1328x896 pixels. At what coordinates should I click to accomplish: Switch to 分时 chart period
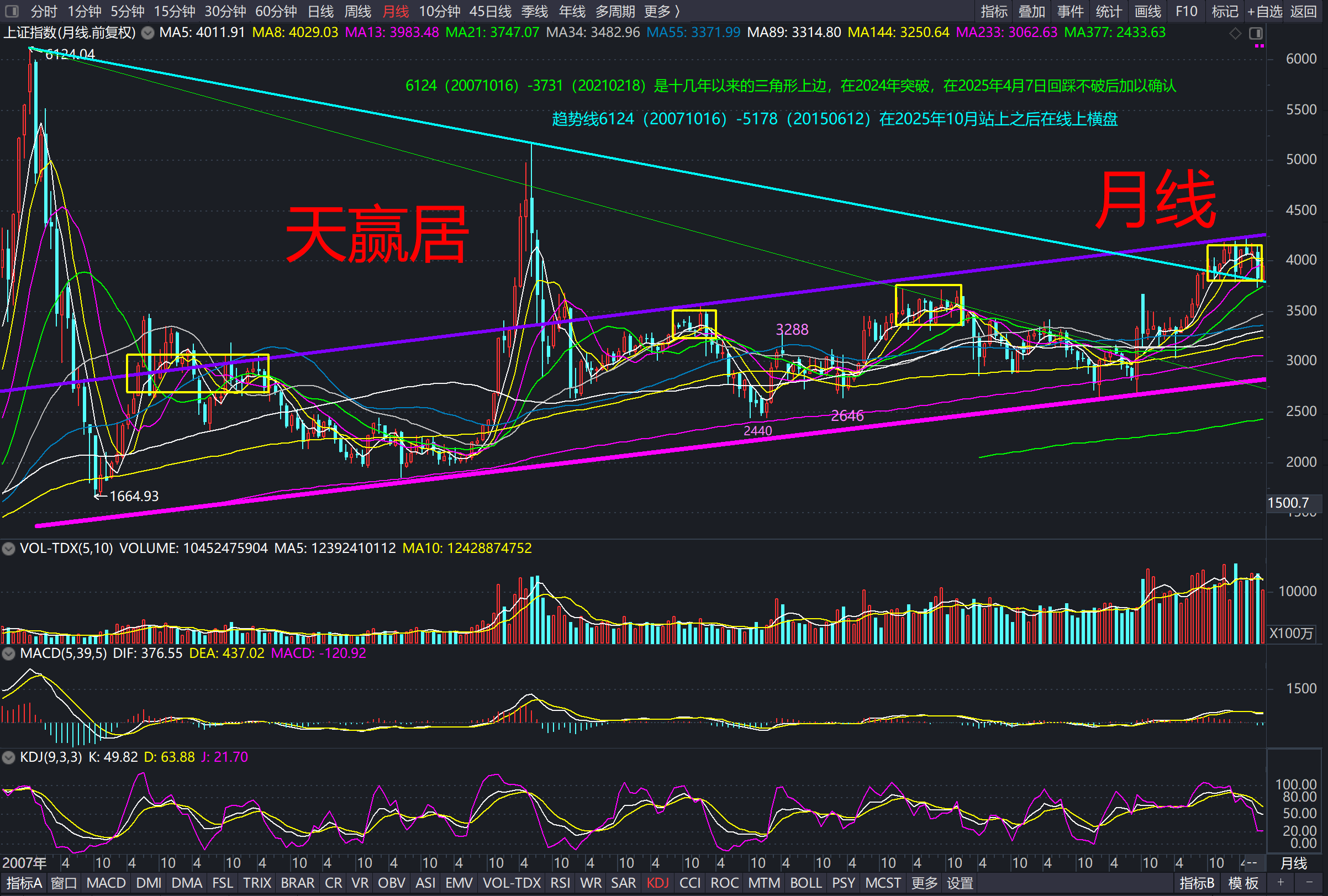tap(44, 12)
